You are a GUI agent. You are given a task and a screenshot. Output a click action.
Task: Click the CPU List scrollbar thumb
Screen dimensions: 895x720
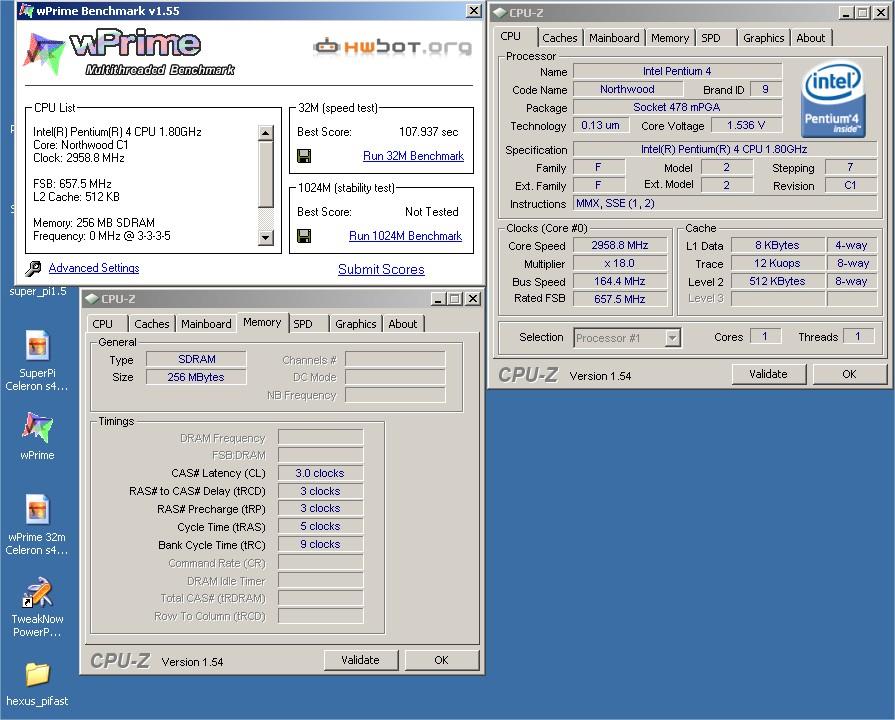265,174
